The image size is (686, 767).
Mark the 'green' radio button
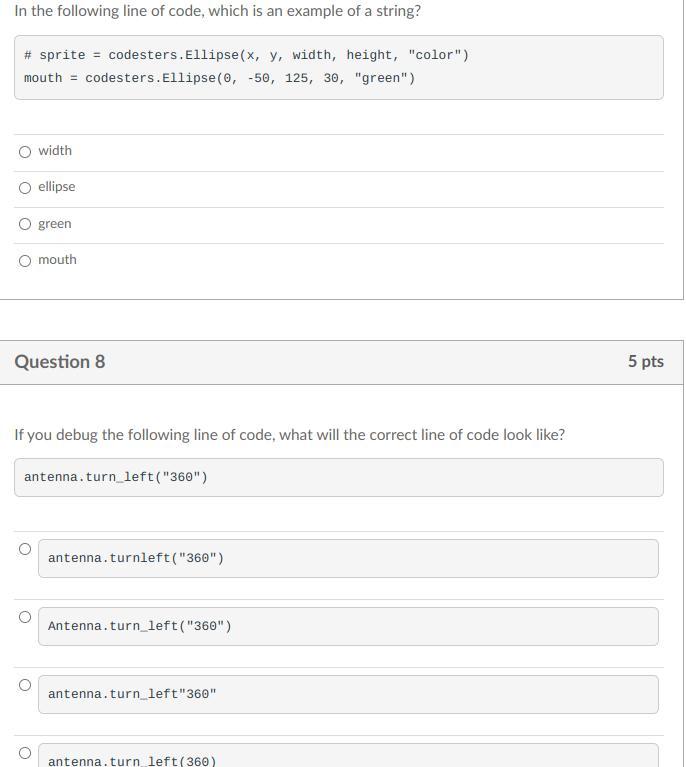25,224
